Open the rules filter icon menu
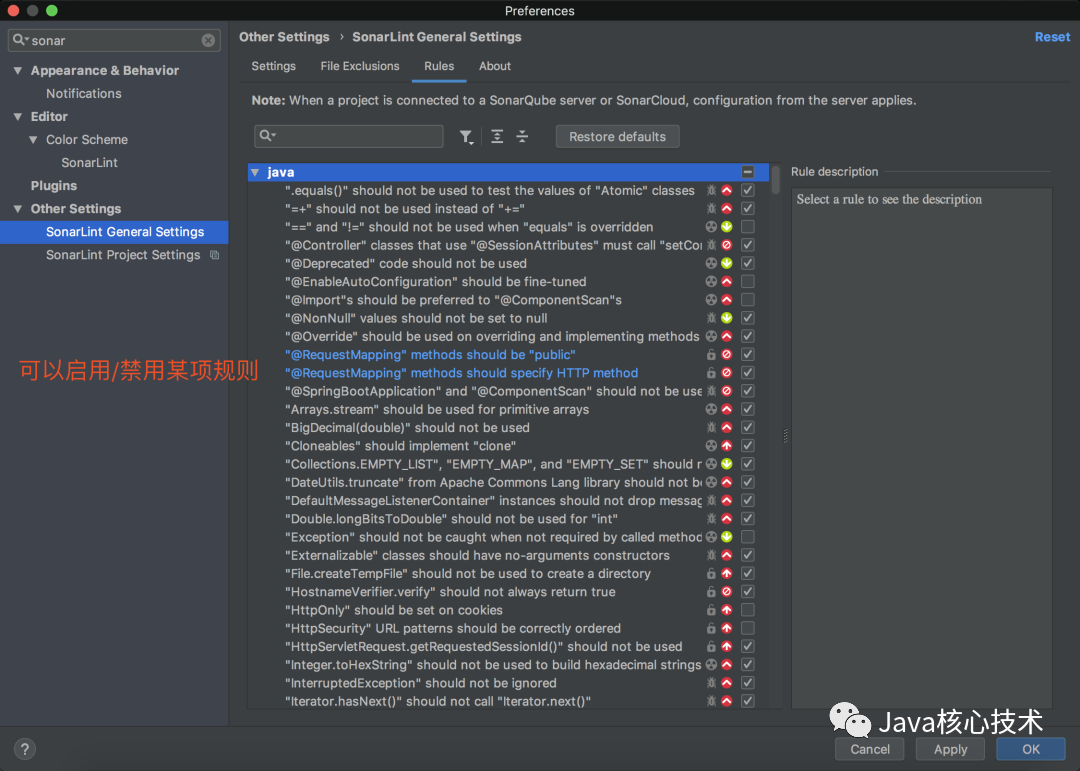 (466, 136)
